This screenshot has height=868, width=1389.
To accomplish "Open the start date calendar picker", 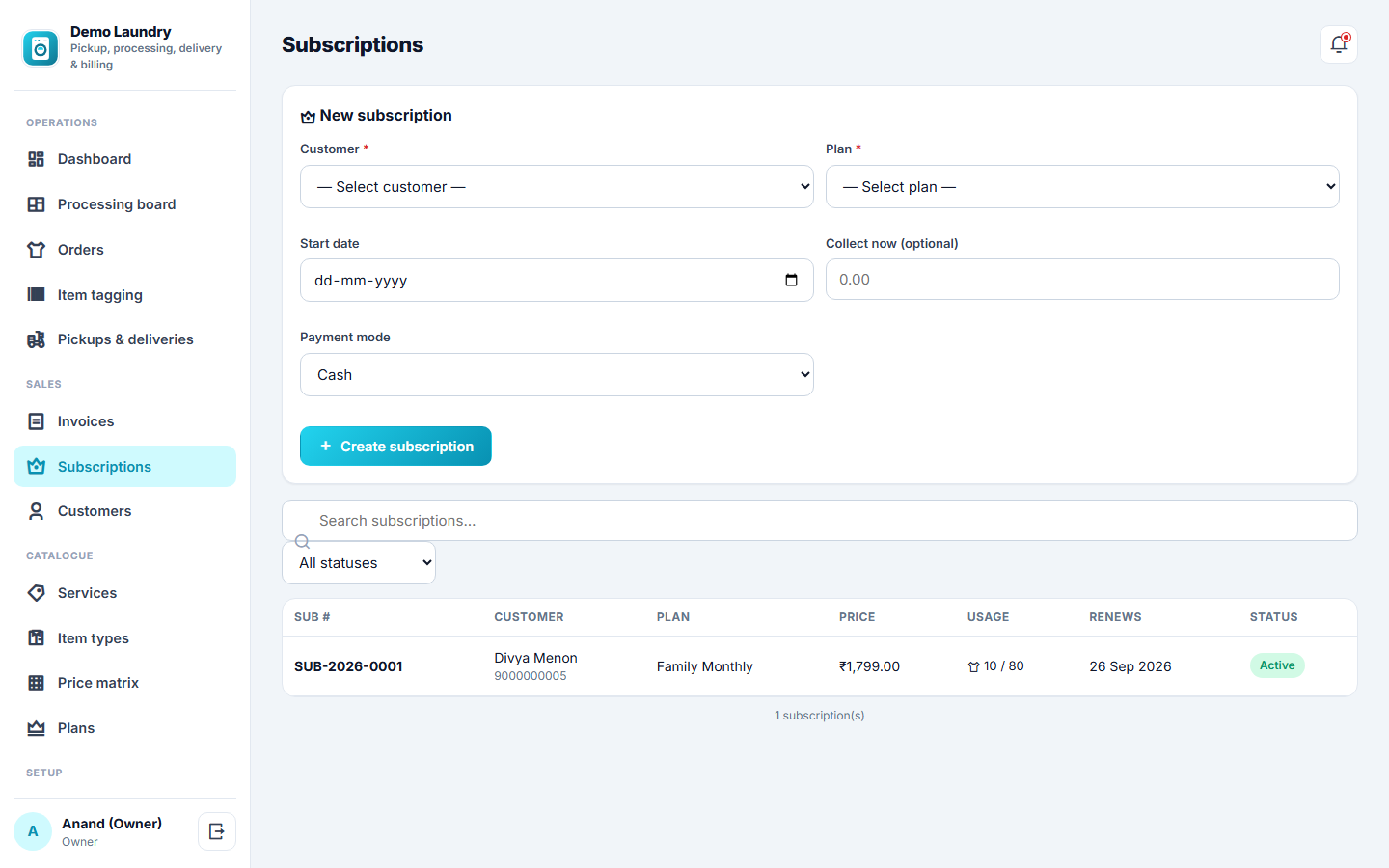I will point(792,281).
